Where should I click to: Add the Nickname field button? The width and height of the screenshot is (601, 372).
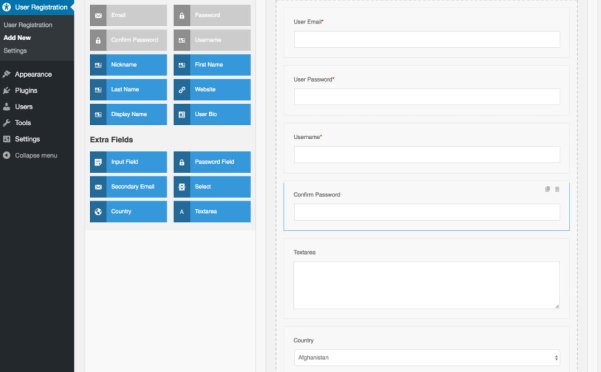pos(128,65)
